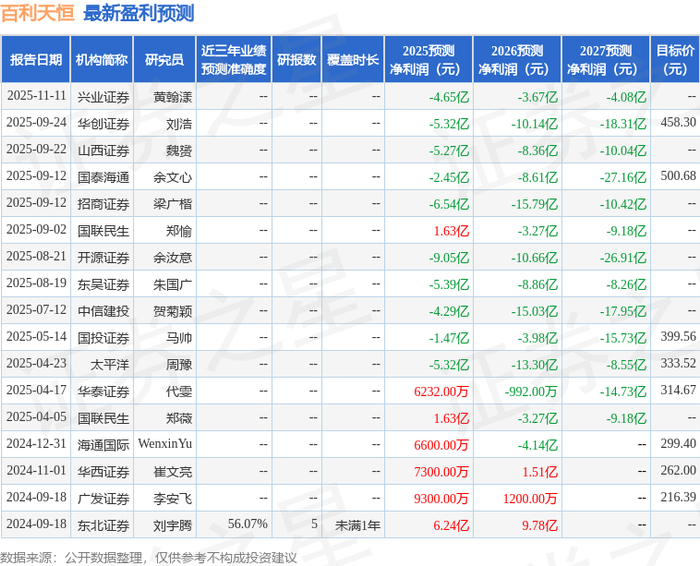Viewport: 700px width, 566px height.
Task: Click 东吴证券 institution name
Action: pyautogui.click(x=103, y=284)
